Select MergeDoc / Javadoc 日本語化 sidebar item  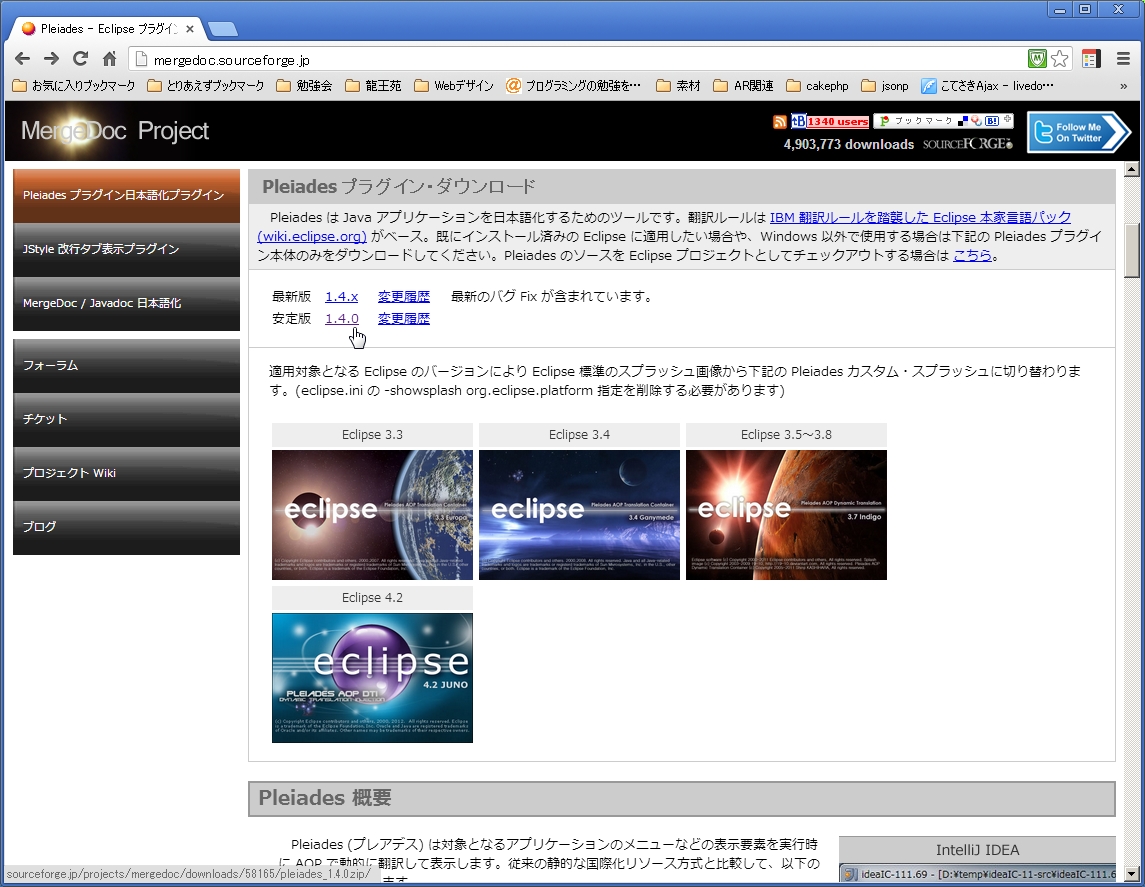pyautogui.click(x=126, y=304)
